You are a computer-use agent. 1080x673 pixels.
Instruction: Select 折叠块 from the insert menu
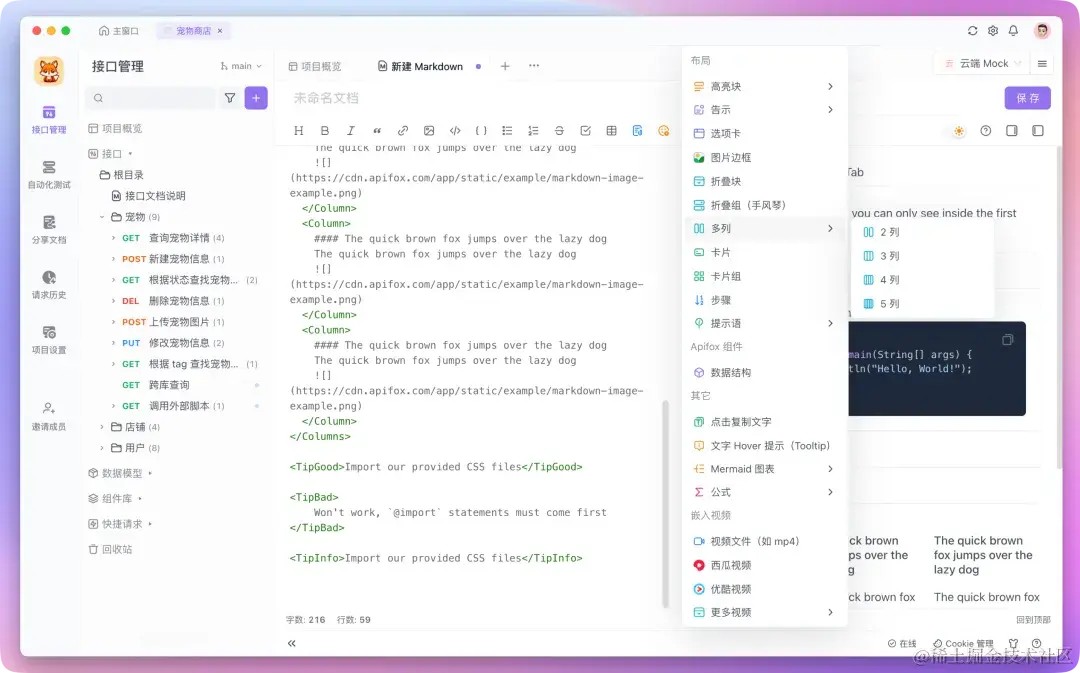pos(764,181)
